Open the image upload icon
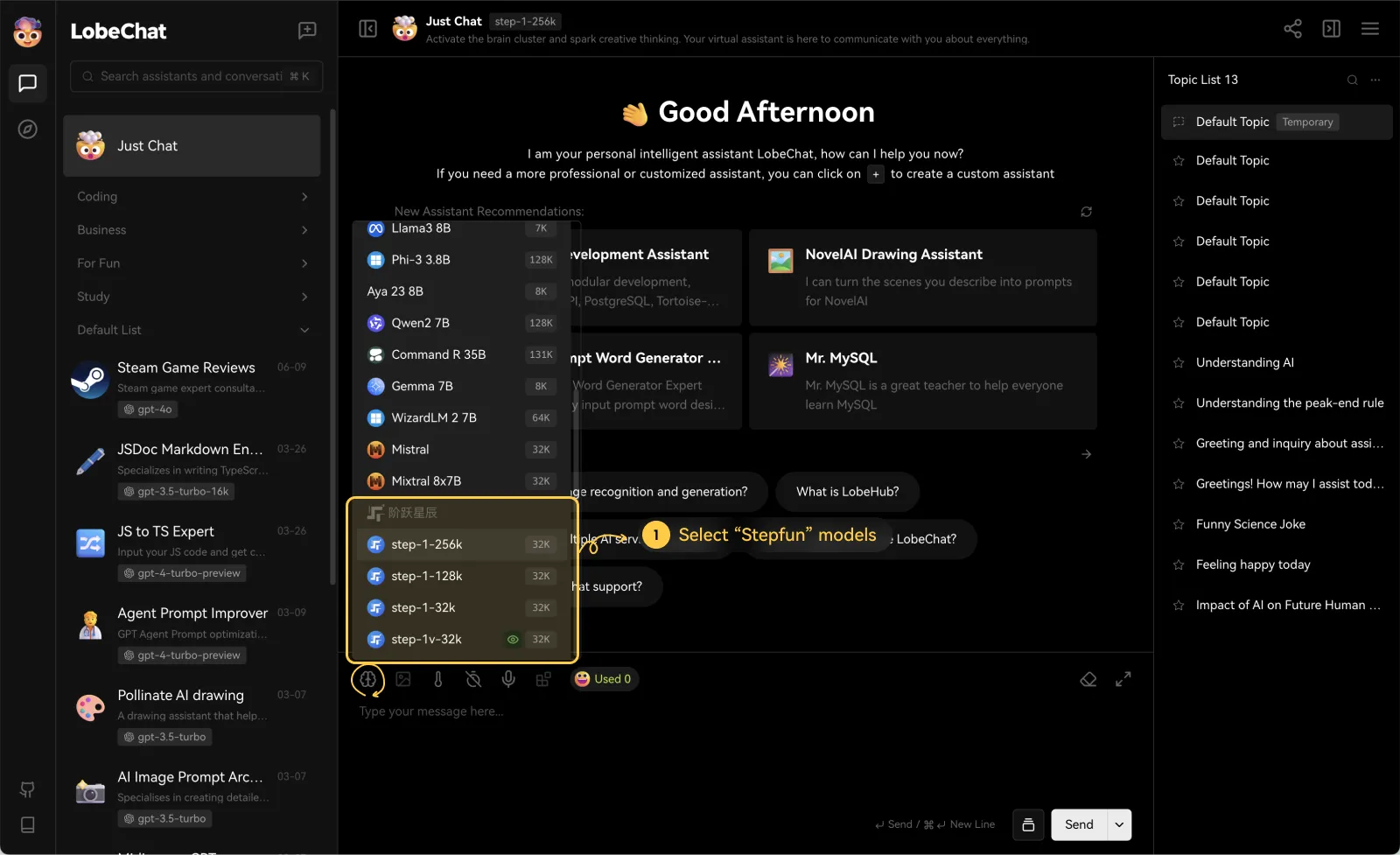1400x855 pixels. point(403,679)
